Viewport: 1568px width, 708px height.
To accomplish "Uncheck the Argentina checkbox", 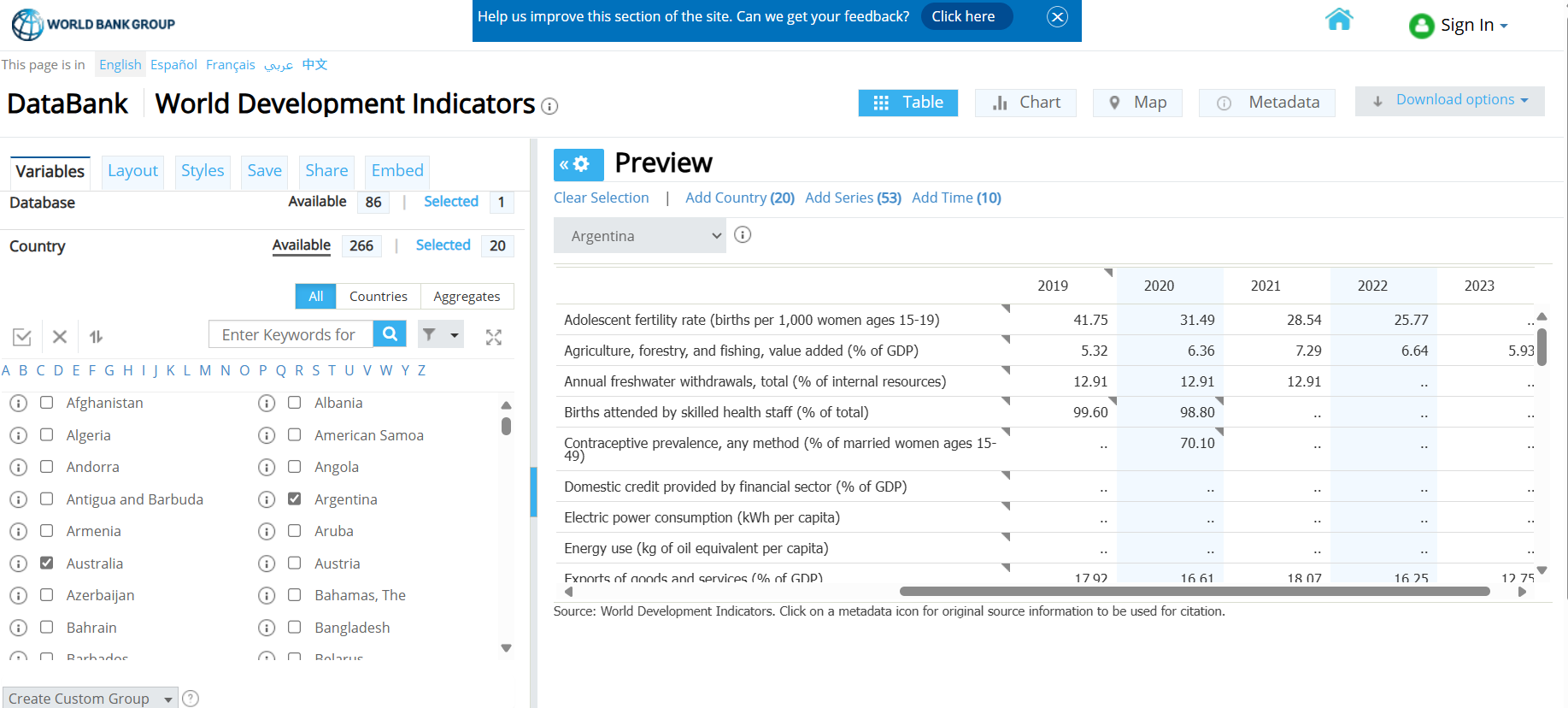I will click(295, 499).
